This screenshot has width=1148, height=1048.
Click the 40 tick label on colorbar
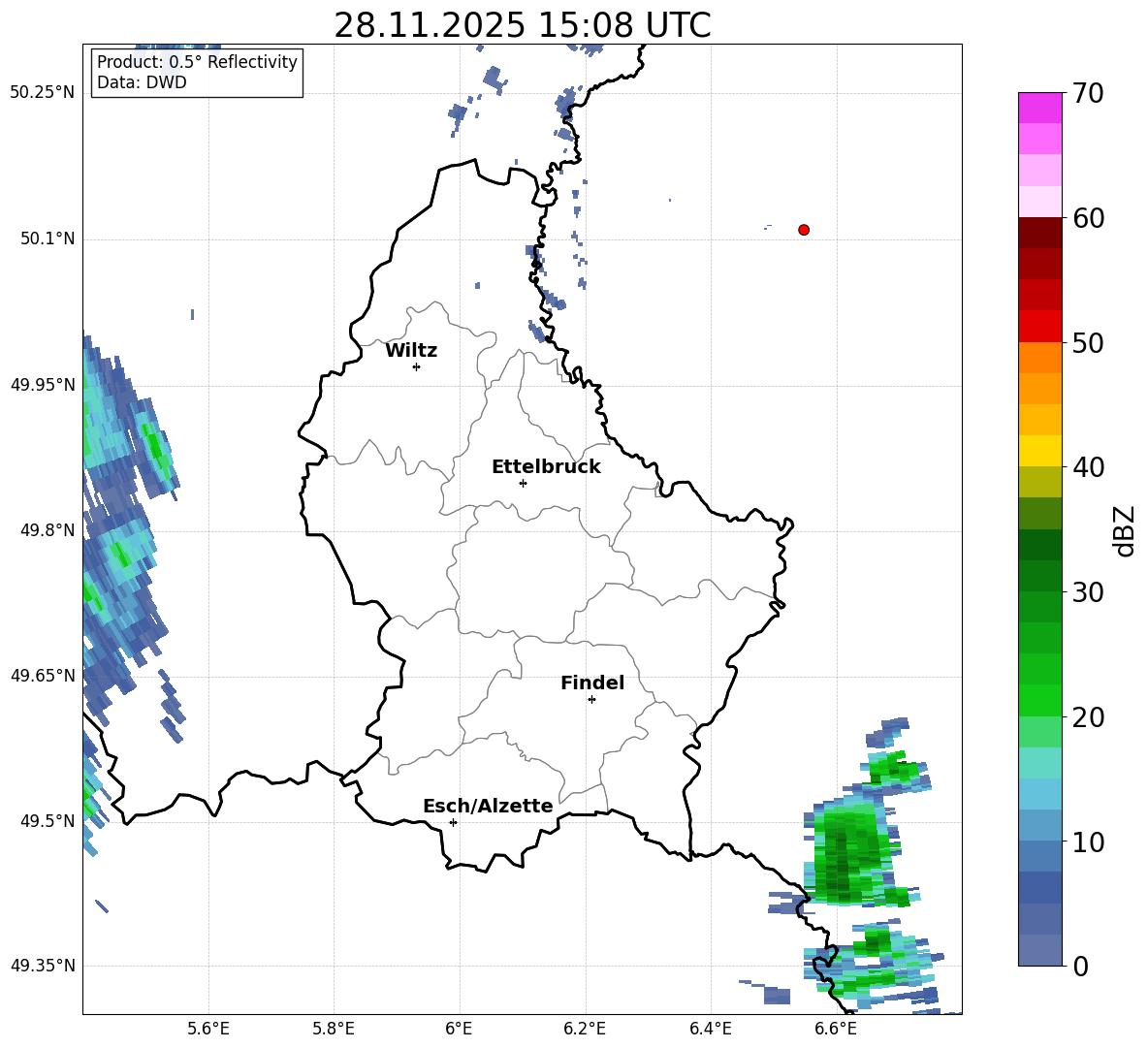(x=1088, y=467)
